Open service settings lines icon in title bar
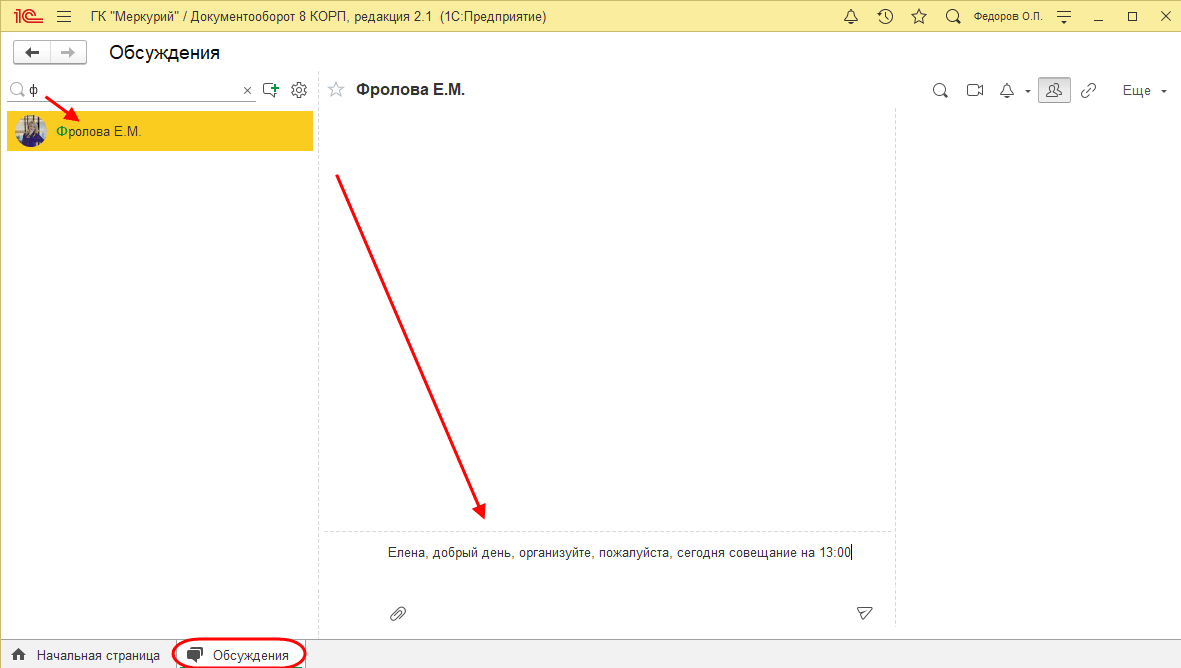The height and width of the screenshot is (668, 1181). pyautogui.click(x=1064, y=17)
